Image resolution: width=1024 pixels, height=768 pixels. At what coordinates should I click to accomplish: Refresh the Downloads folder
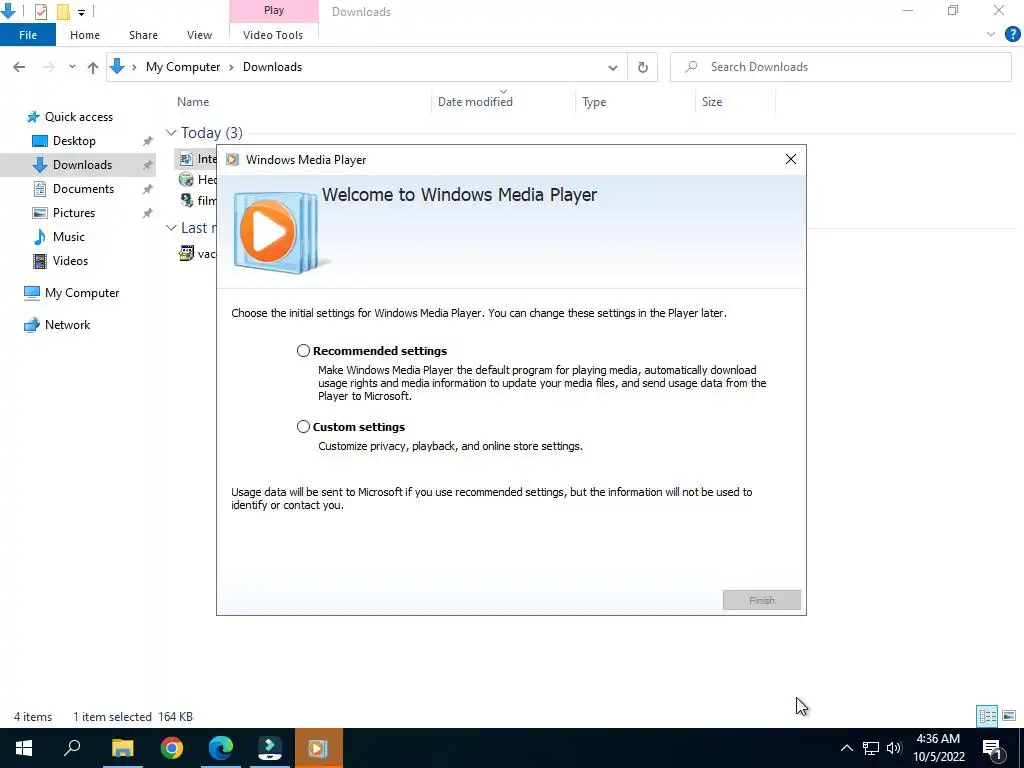pyautogui.click(x=643, y=67)
